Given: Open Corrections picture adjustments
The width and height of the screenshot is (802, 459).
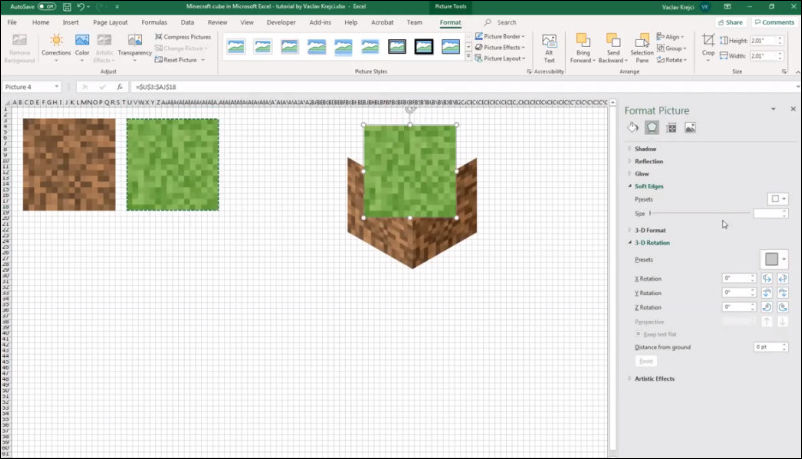Looking at the screenshot, I should point(56,48).
